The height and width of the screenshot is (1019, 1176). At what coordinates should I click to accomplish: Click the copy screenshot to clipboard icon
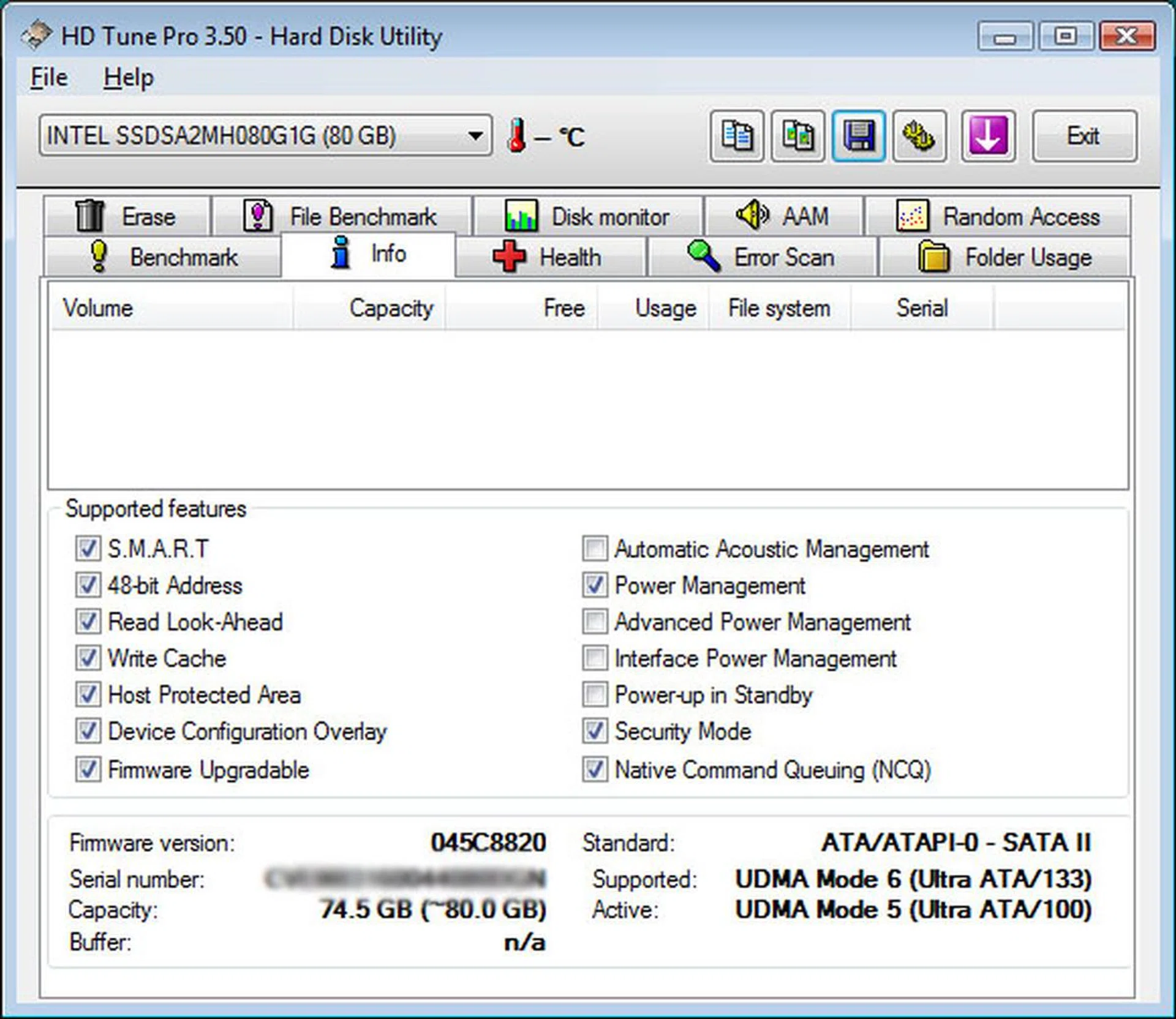[x=797, y=136]
